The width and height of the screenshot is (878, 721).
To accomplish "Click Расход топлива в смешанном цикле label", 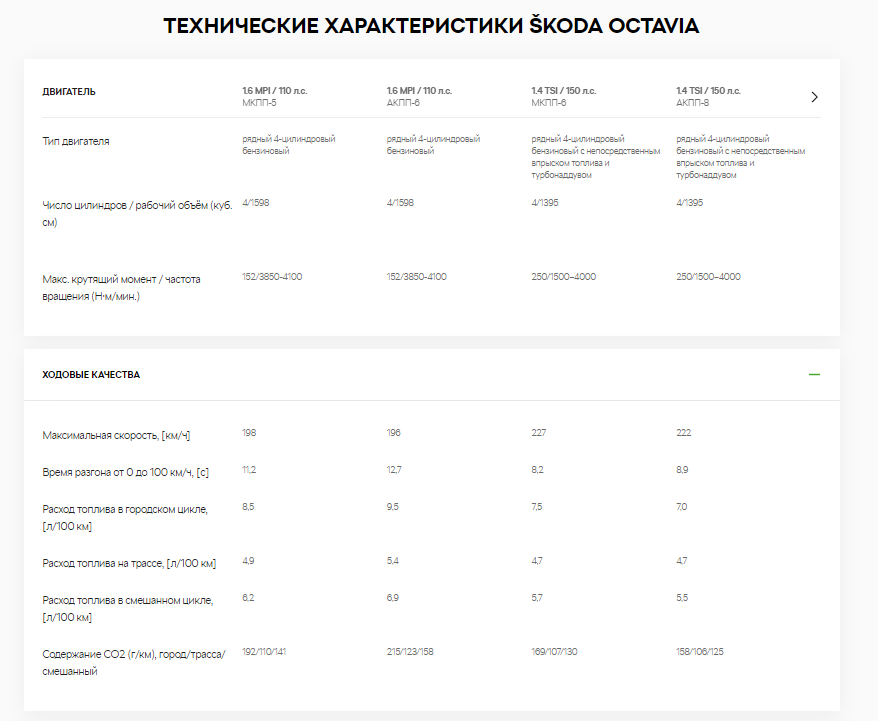I will pos(128,608).
